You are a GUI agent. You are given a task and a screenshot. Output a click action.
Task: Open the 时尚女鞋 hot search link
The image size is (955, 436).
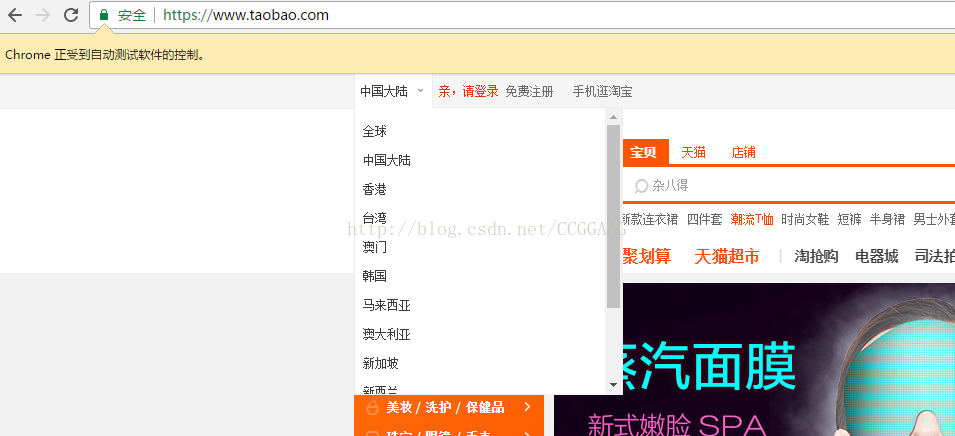coord(805,219)
